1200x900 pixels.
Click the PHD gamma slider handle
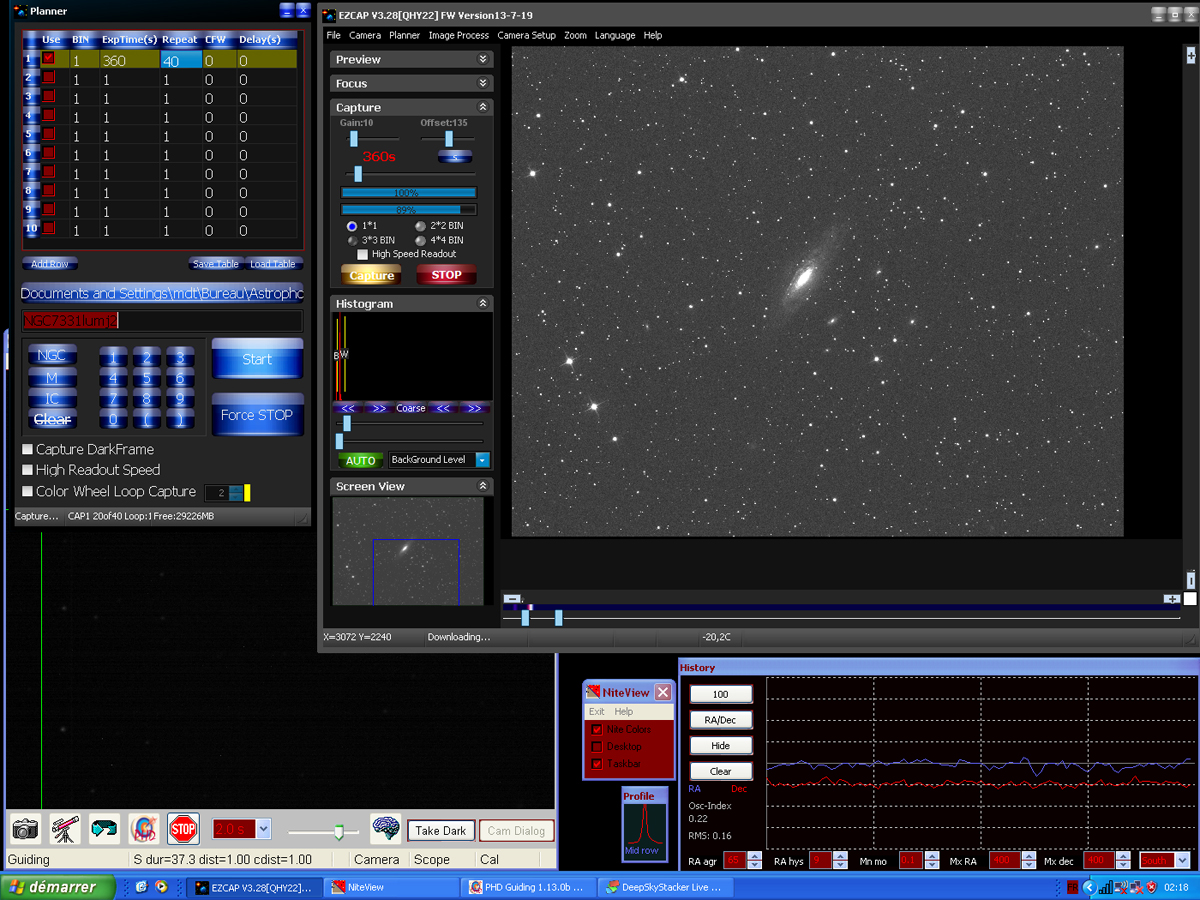(x=340, y=830)
